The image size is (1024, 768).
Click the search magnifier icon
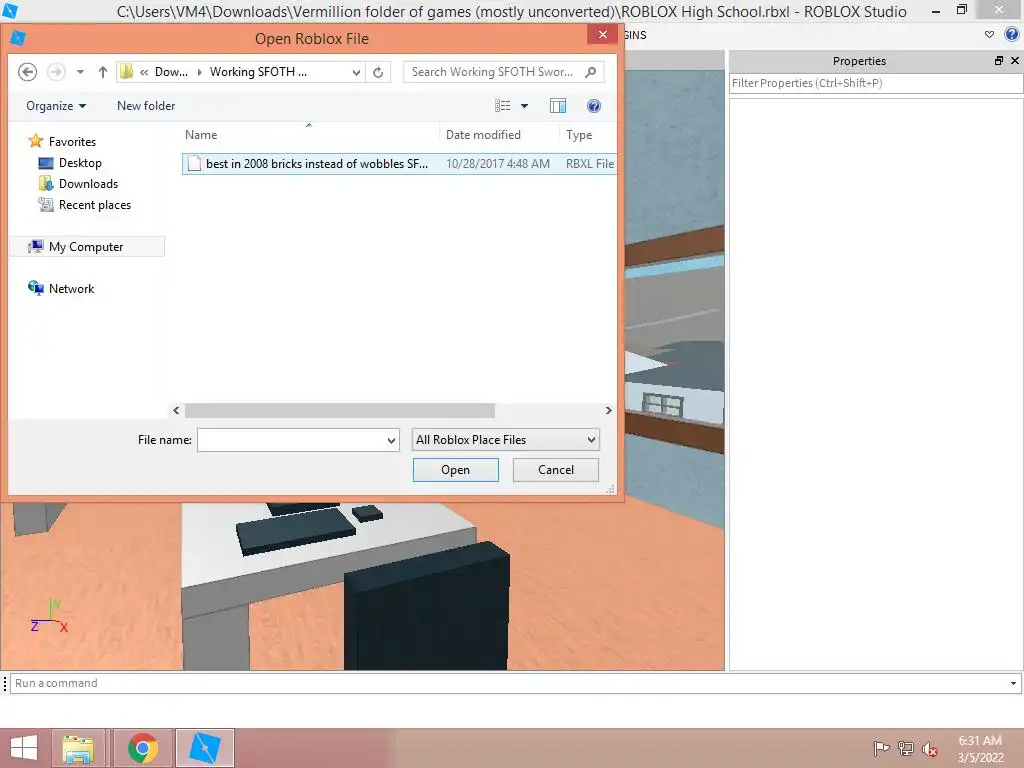(x=590, y=72)
